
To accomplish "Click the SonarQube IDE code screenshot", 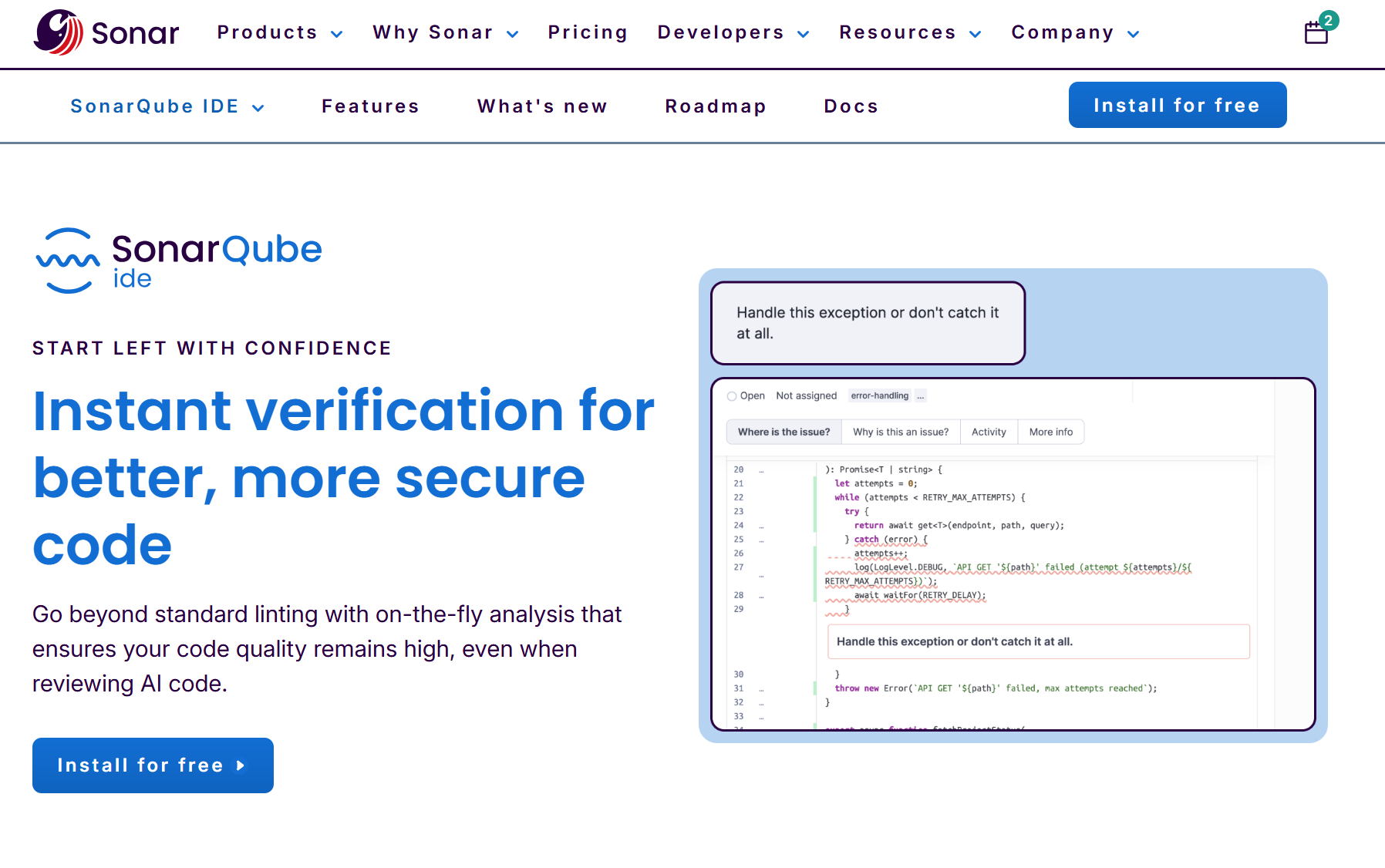I will tap(1013, 553).
